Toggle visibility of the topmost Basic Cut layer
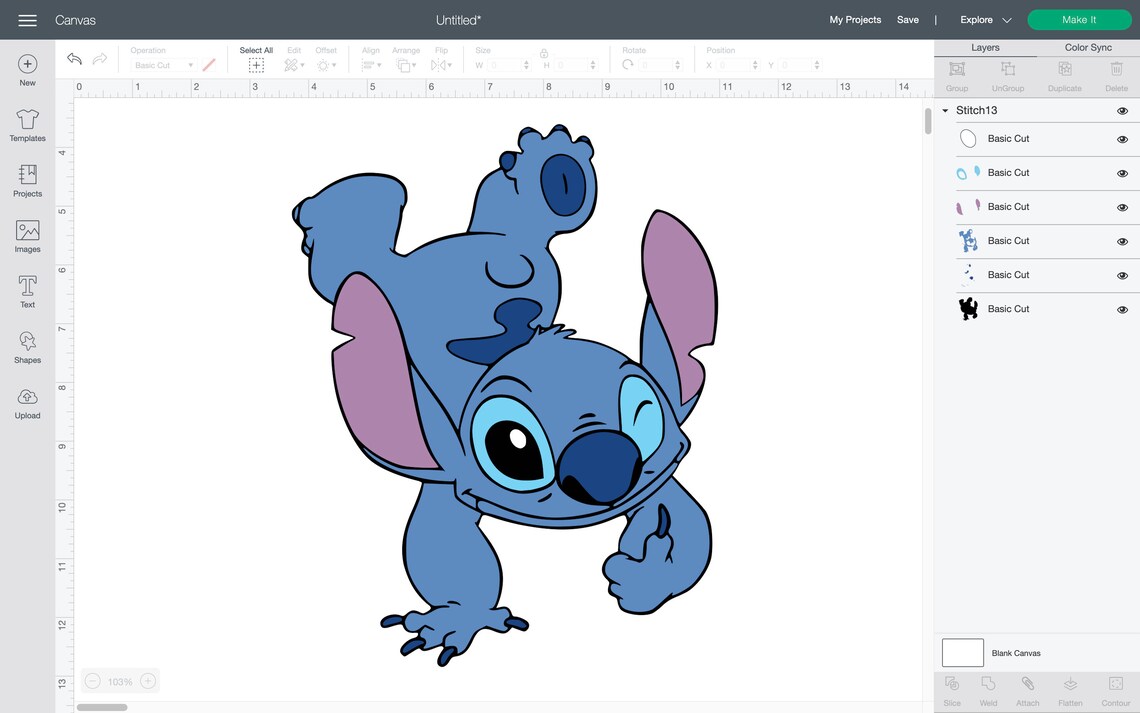The image size is (1140, 713). [1122, 139]
